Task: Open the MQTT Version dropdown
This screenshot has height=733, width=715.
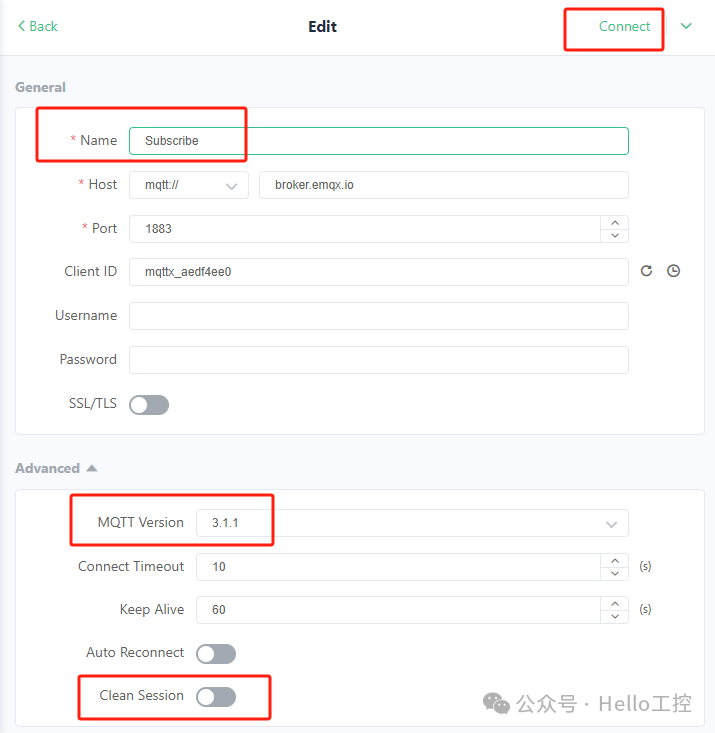Action: point(412,523)
